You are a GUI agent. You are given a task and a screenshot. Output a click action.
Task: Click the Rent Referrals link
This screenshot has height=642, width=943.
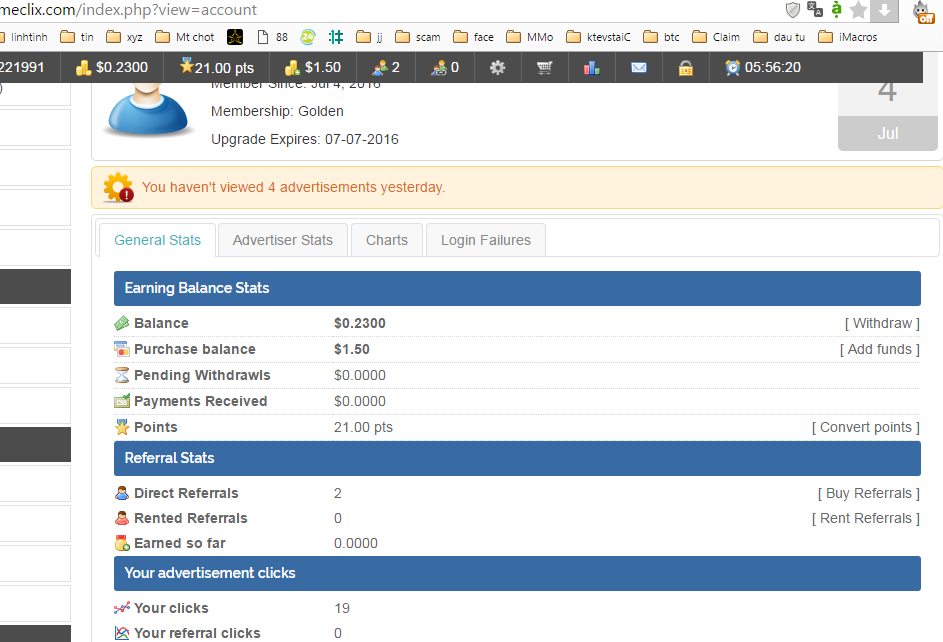click(865, 518)
